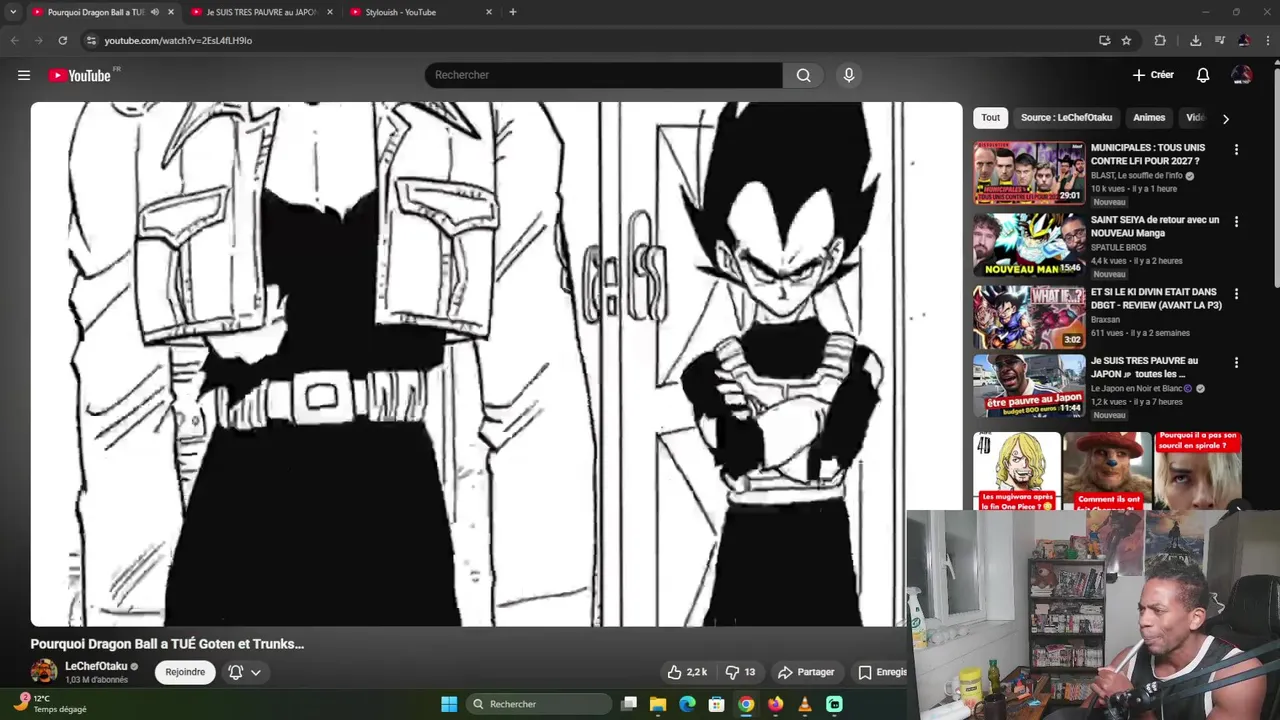Open Firefox from taskbar
This screenshot has width=1280, height=720.
coord(775,704)
